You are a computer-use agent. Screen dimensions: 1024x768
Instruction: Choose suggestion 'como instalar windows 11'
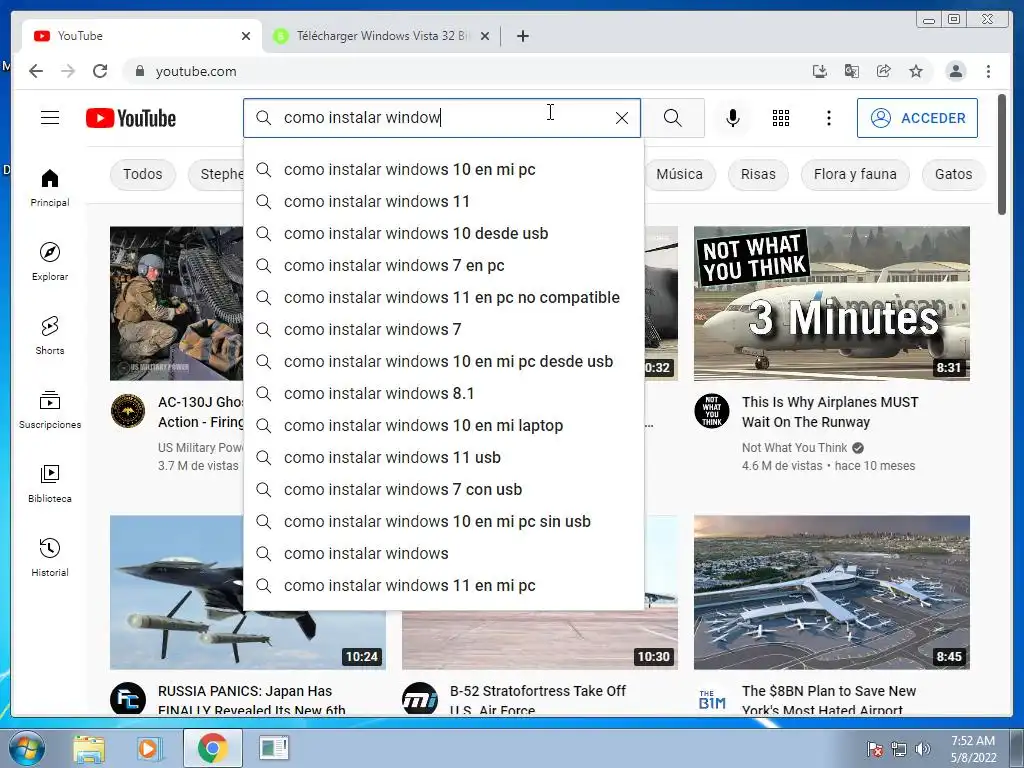[443, 202]
